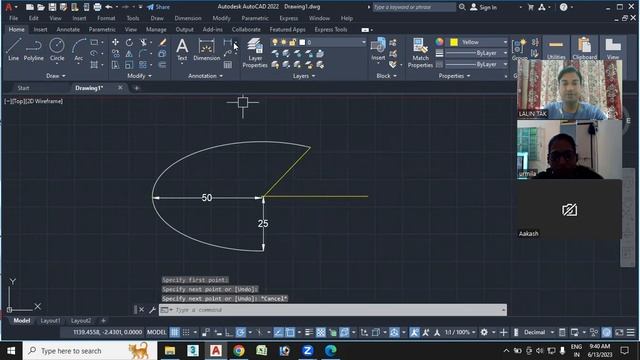Open the Dimension menu

188,18
